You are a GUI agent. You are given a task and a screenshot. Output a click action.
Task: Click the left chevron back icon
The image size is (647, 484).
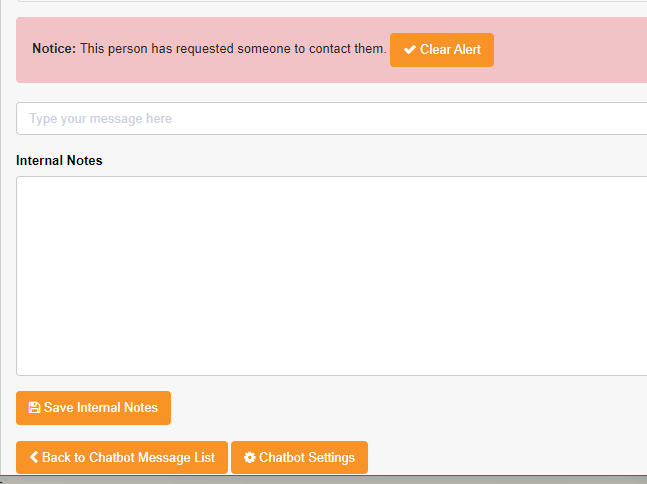[x=34, y=458]
